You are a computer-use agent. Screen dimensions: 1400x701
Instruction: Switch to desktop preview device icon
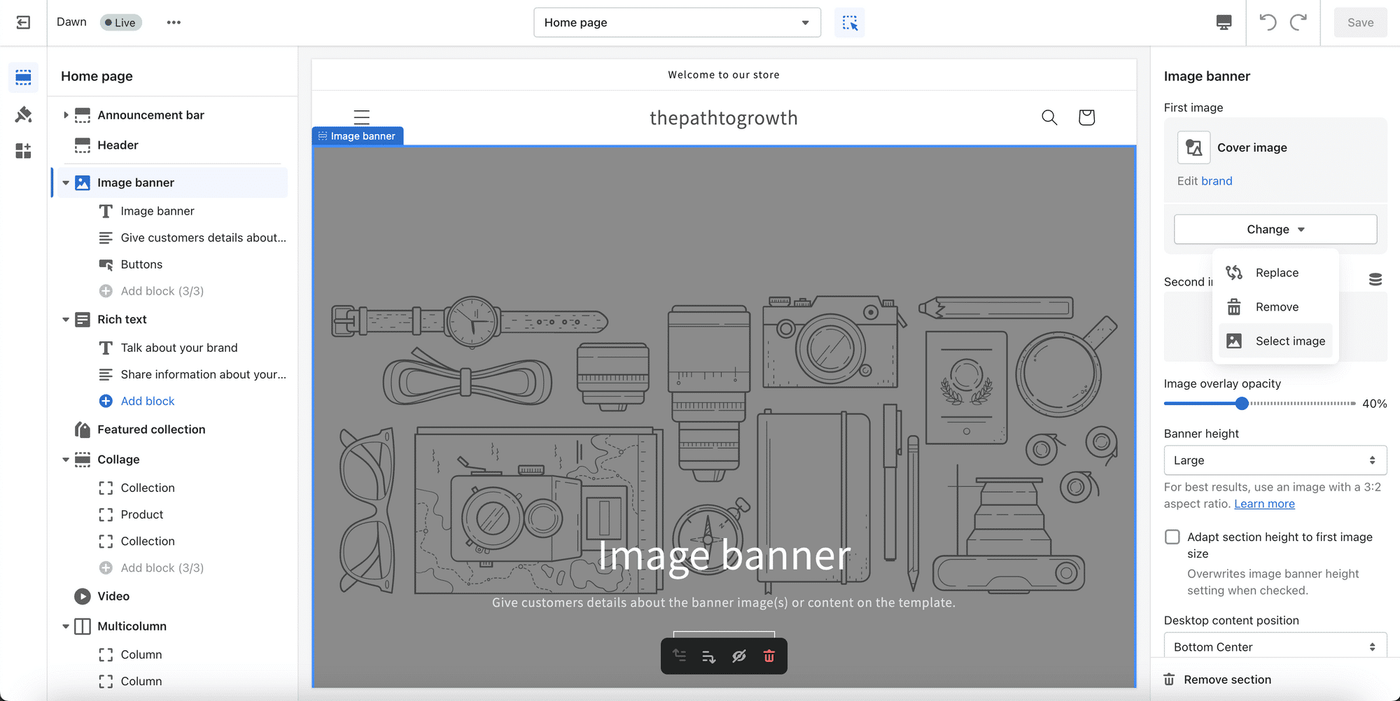1224,22
